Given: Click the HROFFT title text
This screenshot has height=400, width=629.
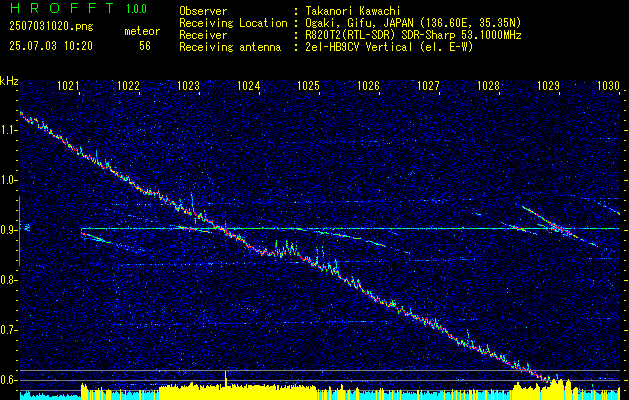Looking at the screenshot, I should (x=61, y=8).
